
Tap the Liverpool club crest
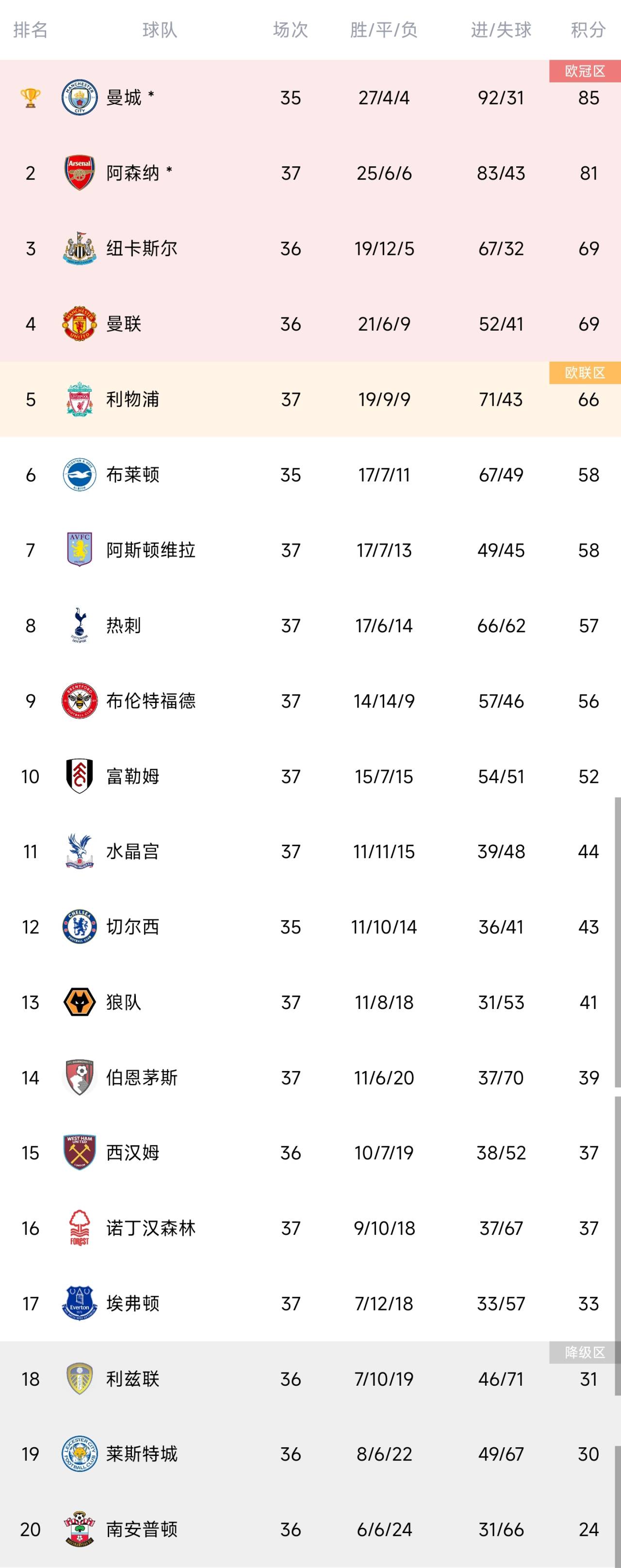tap(79, 400)
